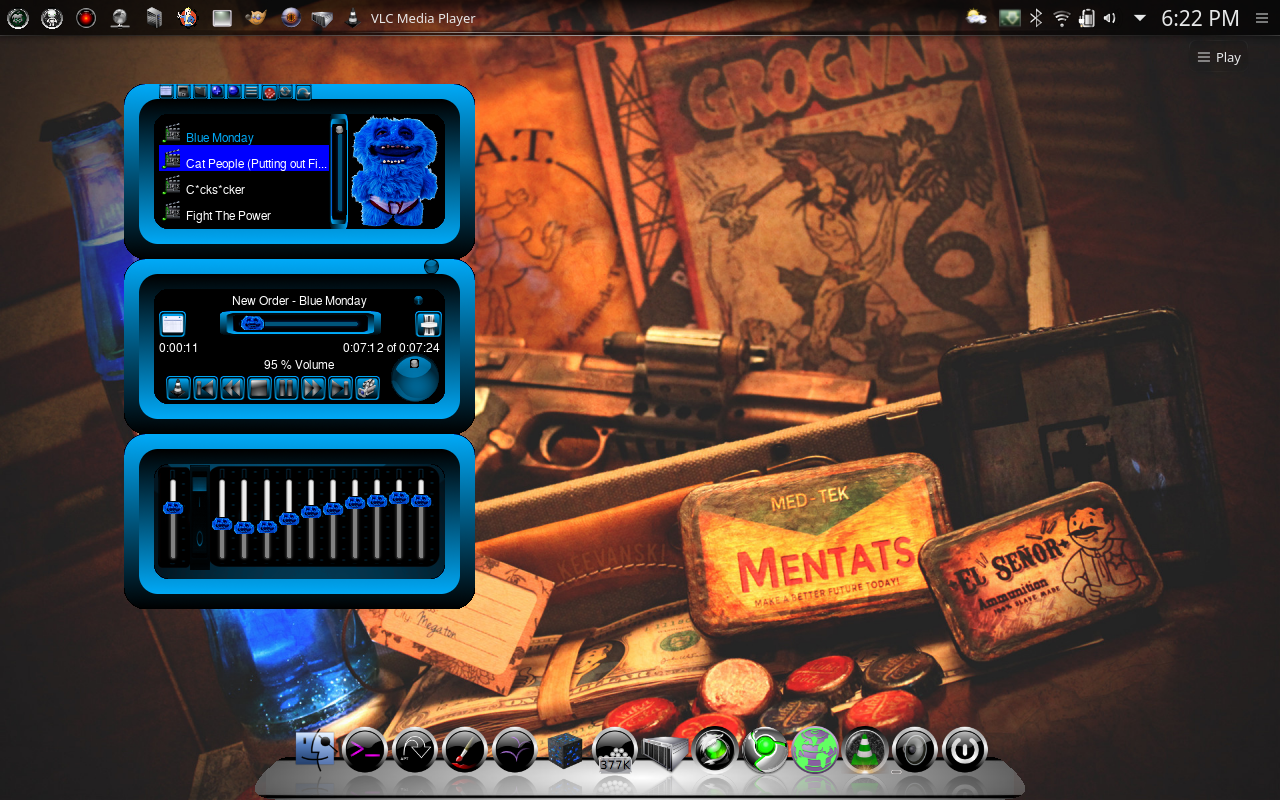Expand the tray dropdown arrow beside the clock

(1139, 18)
